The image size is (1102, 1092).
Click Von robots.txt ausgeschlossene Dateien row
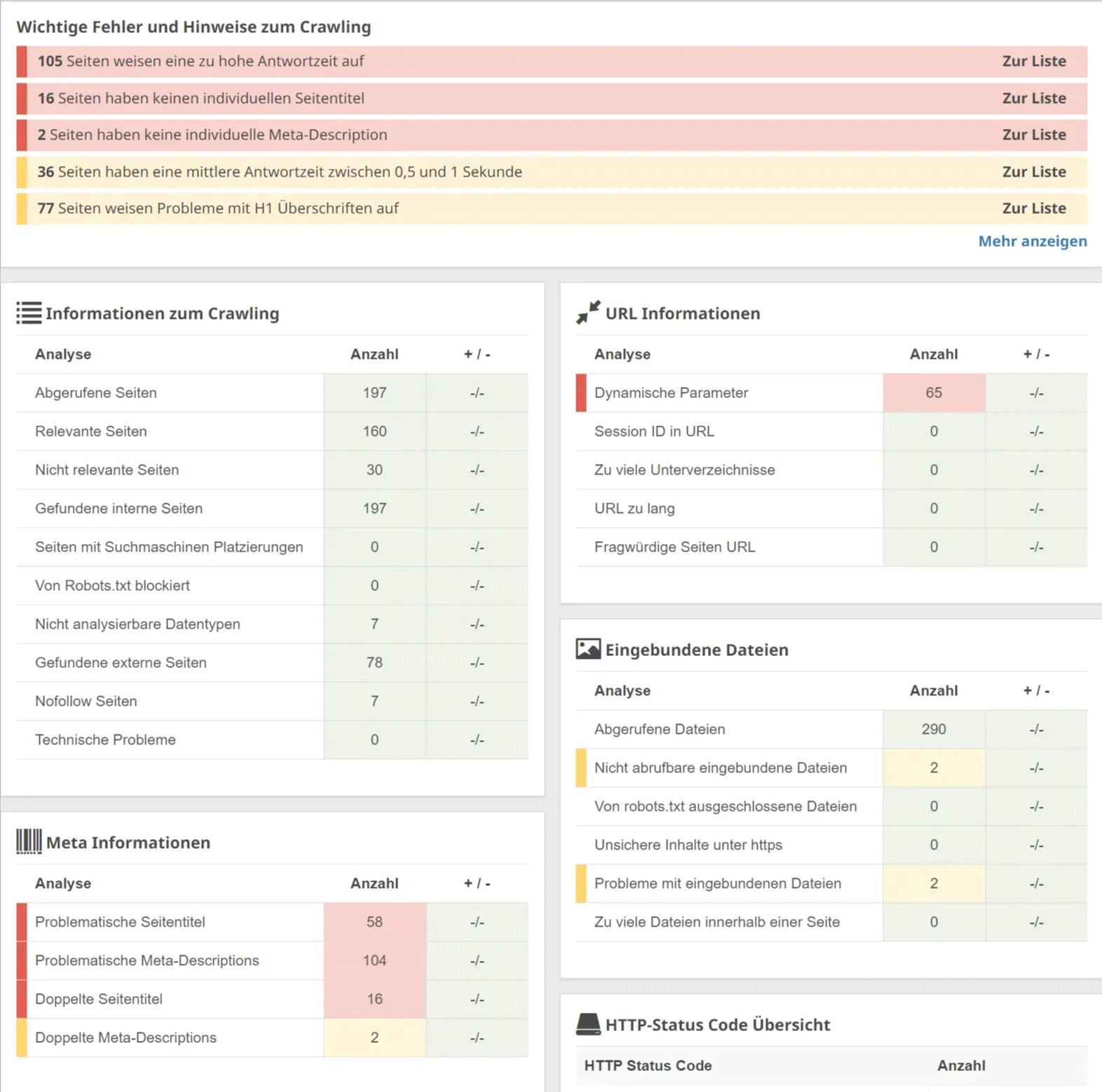click(831, 806)
